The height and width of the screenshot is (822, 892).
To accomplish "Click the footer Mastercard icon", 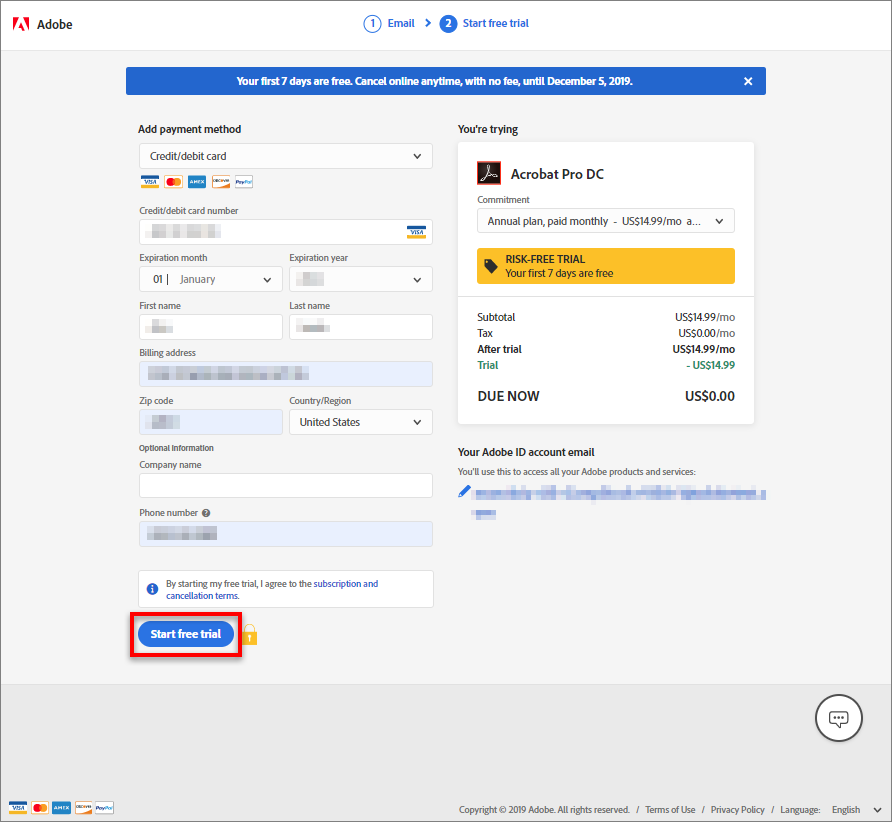I will 40,808.
